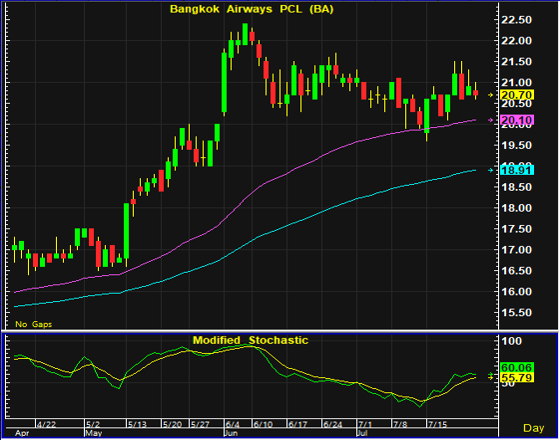Select the 6/4 date on time axis
The height and width of the screenshot is (440, 560).
point(232,425)
